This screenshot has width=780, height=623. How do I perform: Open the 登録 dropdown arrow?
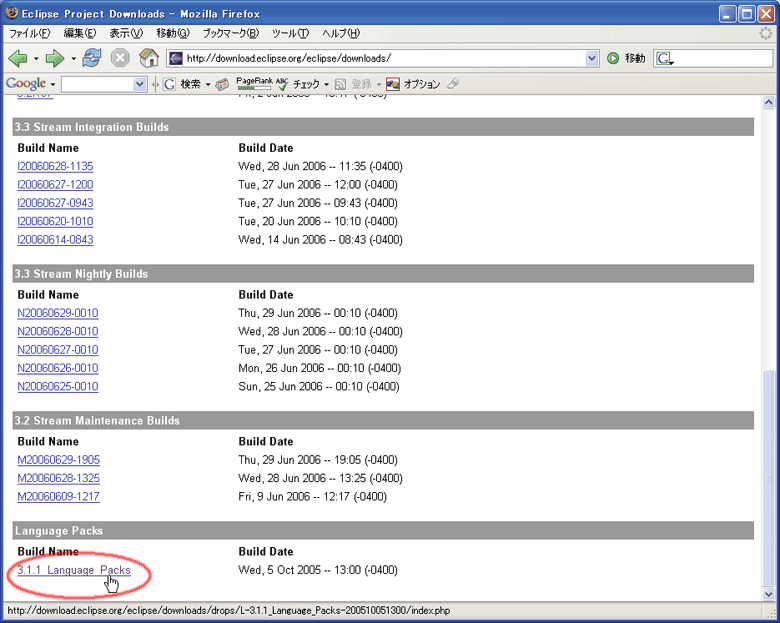tap(379, 85)
